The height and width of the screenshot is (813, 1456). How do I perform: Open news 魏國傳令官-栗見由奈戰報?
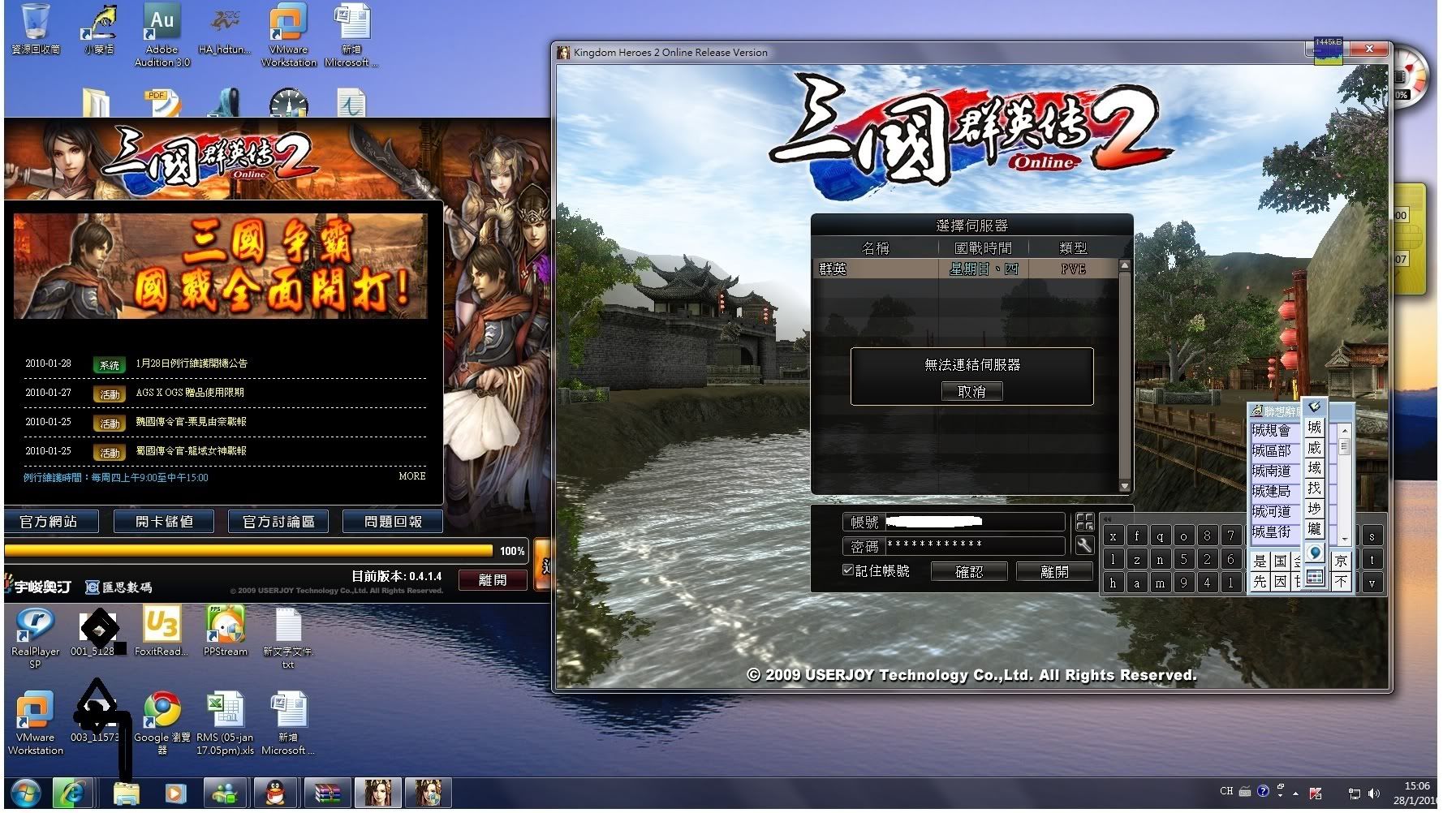pos(192,422)
